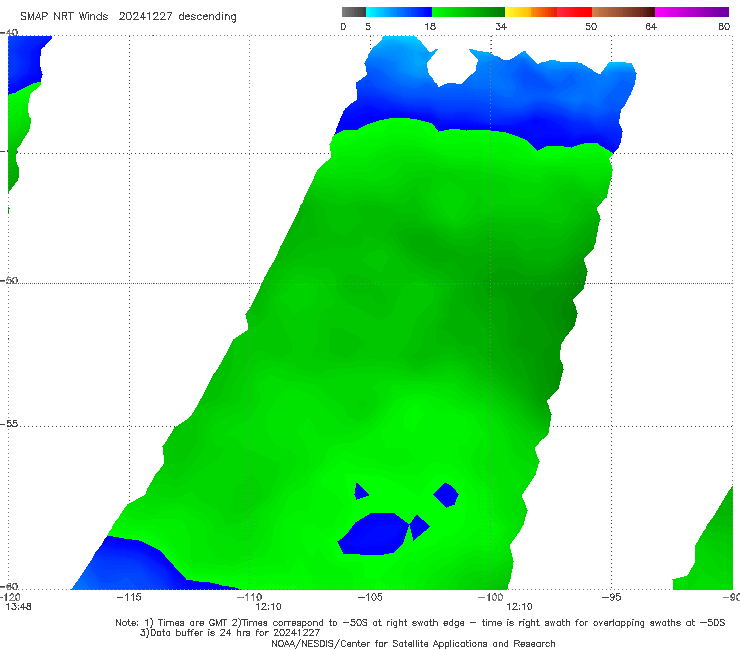
Task: Click the swath time '13:48'
Action: click(x=18, y=607)
